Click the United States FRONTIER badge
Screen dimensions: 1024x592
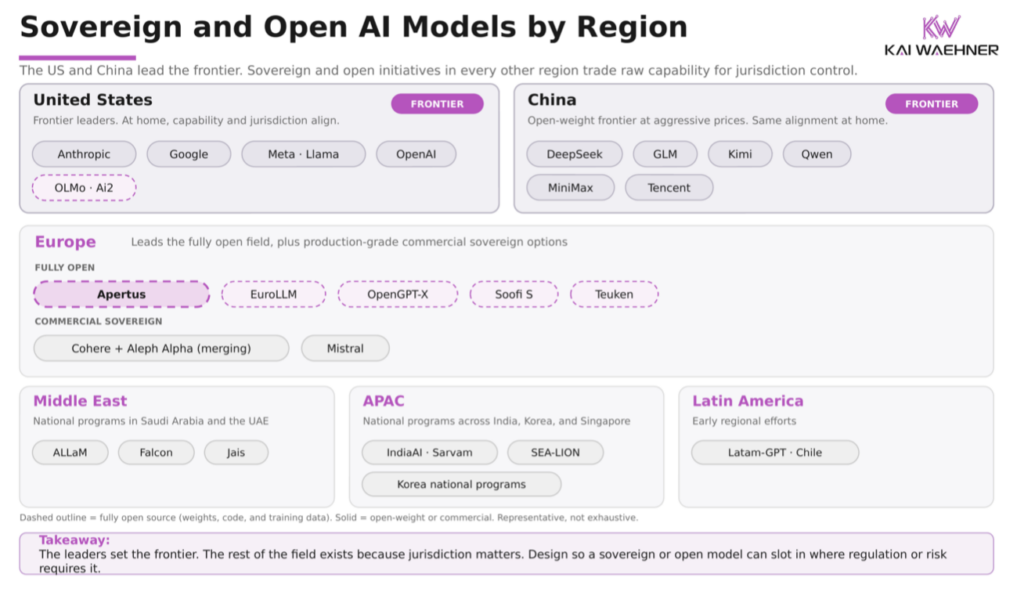[x=438, y=104]
